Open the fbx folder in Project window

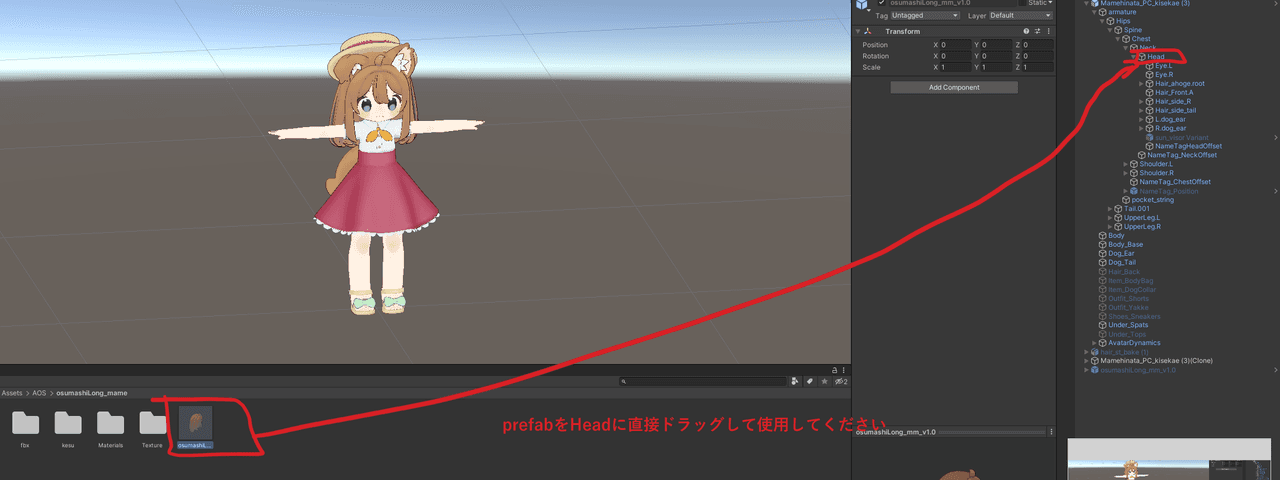tap(25, 423)
